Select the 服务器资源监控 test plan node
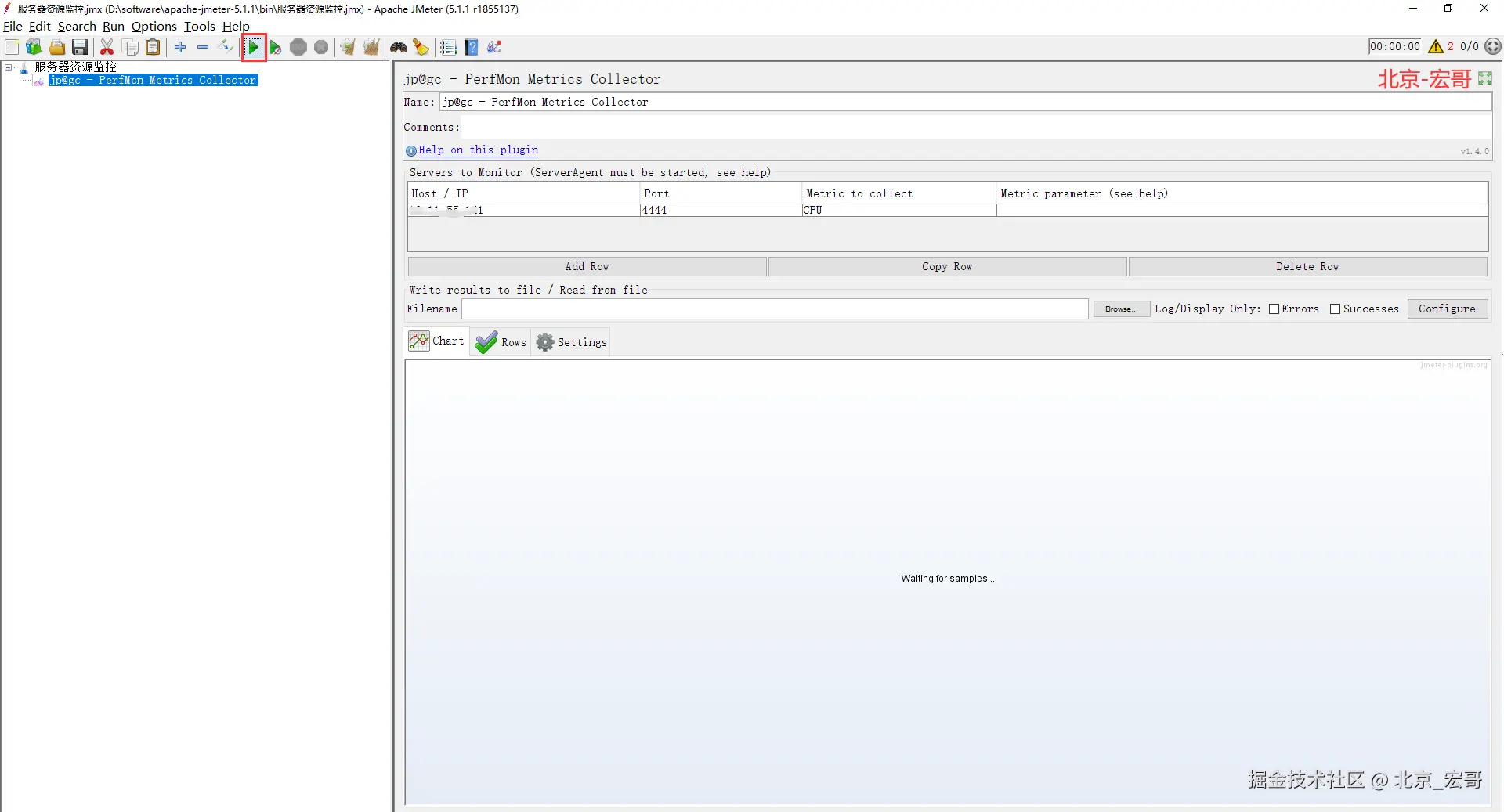The image size is (1504, 812). [x=75, y=67]
